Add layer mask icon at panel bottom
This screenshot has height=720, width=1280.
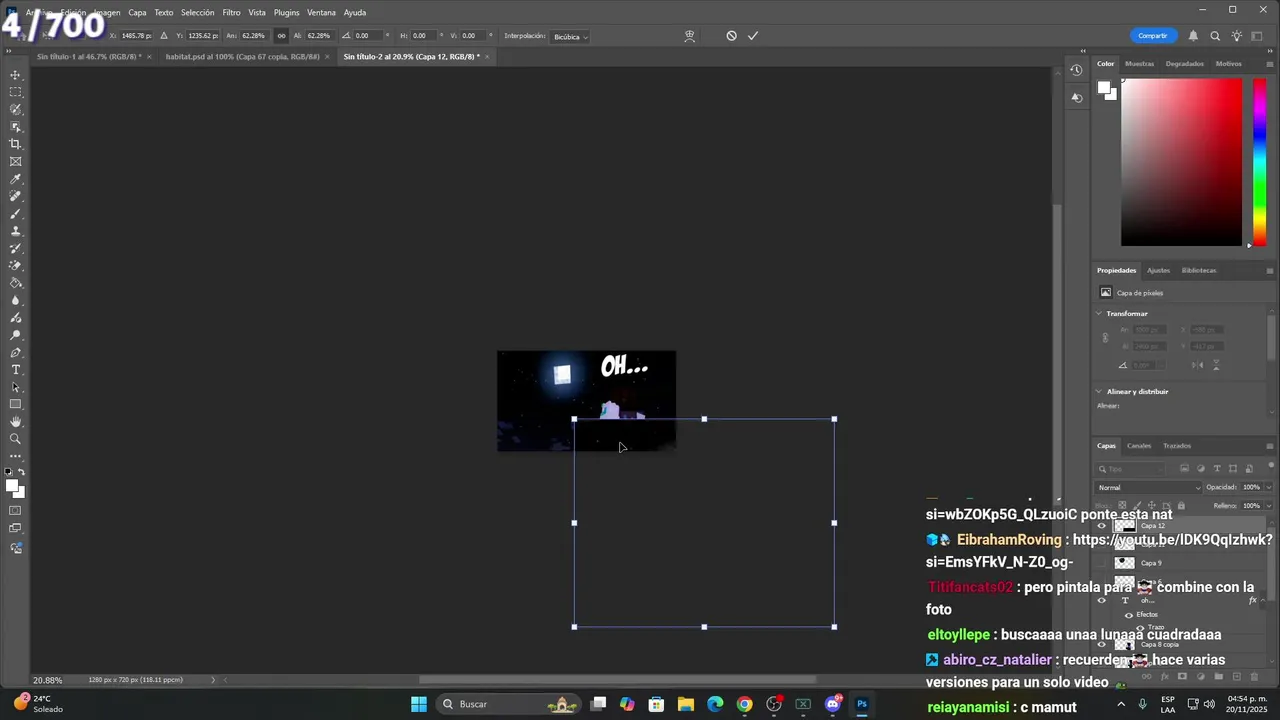(1182, 676)
